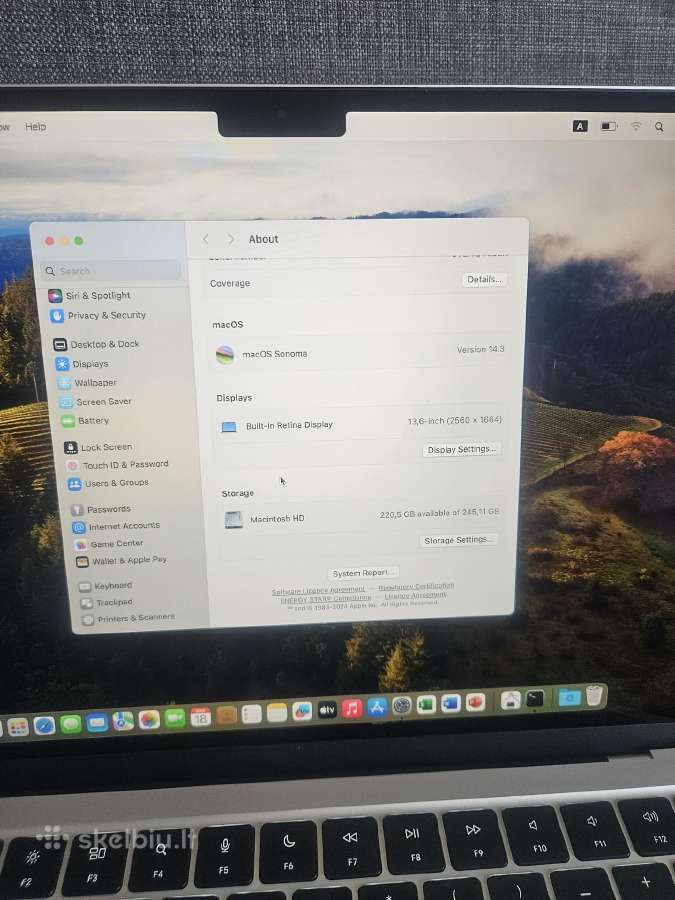Open Privacy & Security settings

[x=98, y=315]
